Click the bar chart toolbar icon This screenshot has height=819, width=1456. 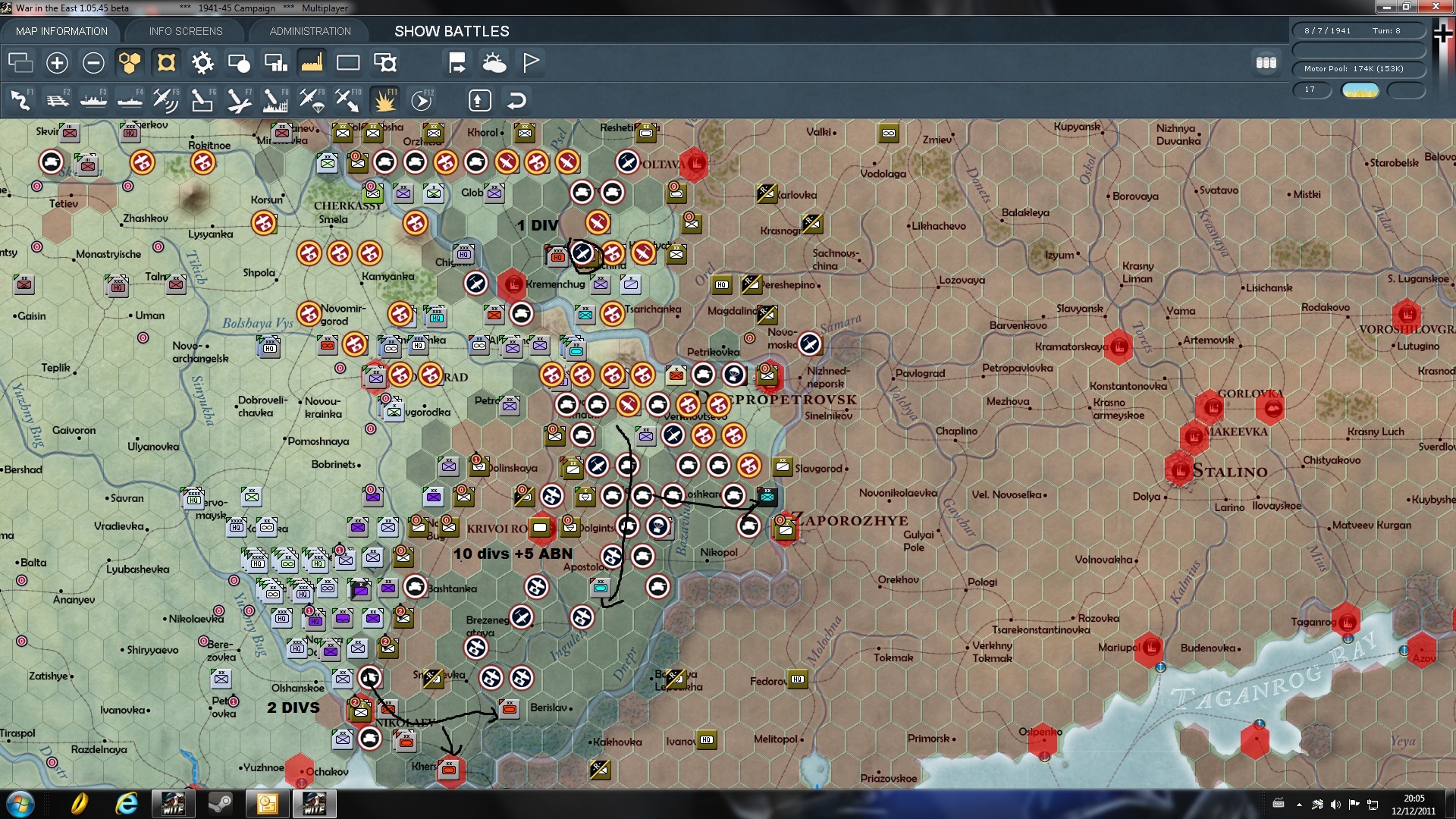click(x=275, y=62)
